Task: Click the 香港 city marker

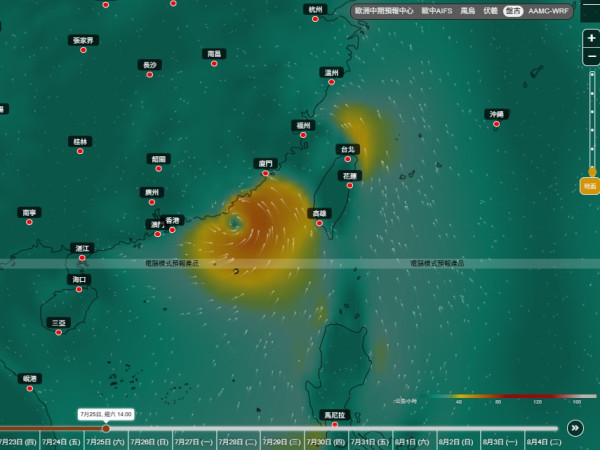Action: (173, 230)
